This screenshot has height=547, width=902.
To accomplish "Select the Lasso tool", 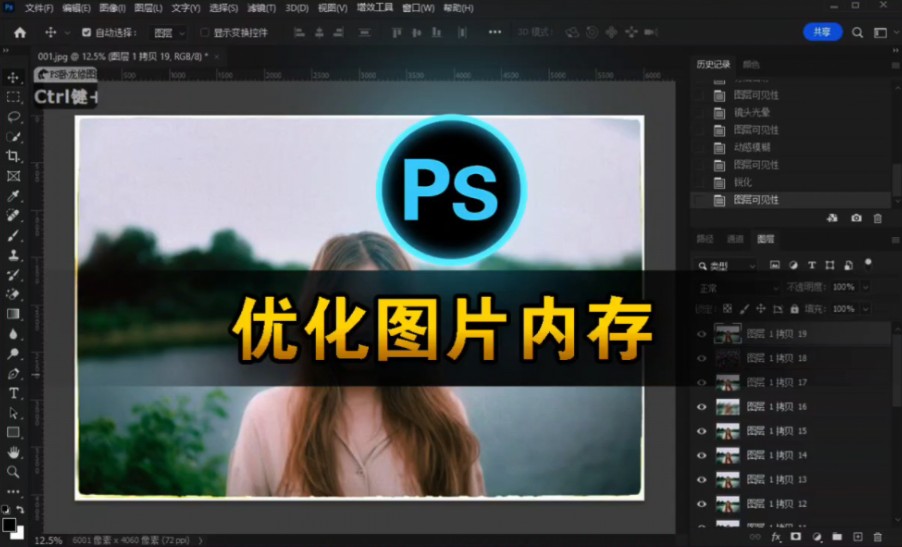I will click(13, 117).
